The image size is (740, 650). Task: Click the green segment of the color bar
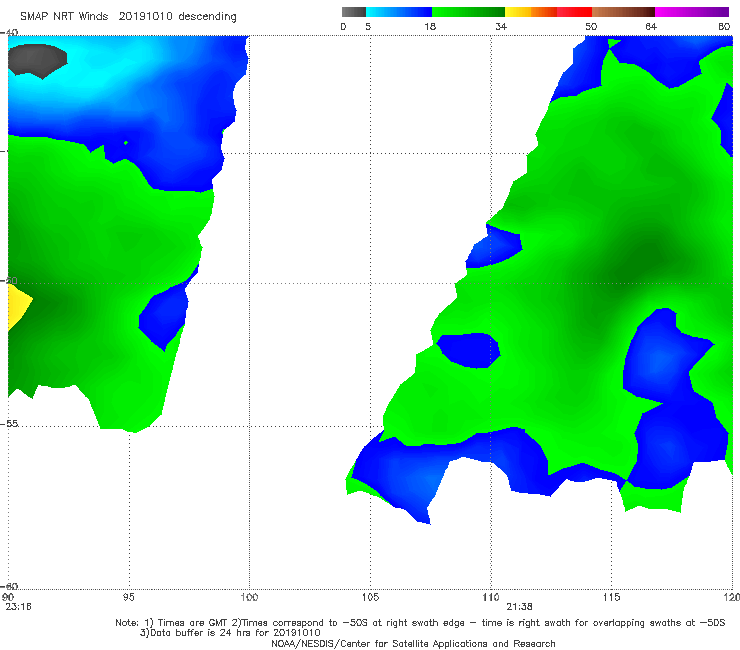[x=468, y=12]
